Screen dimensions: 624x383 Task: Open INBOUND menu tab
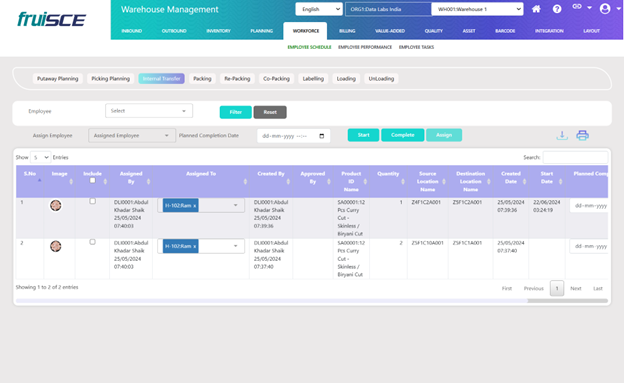132,31
